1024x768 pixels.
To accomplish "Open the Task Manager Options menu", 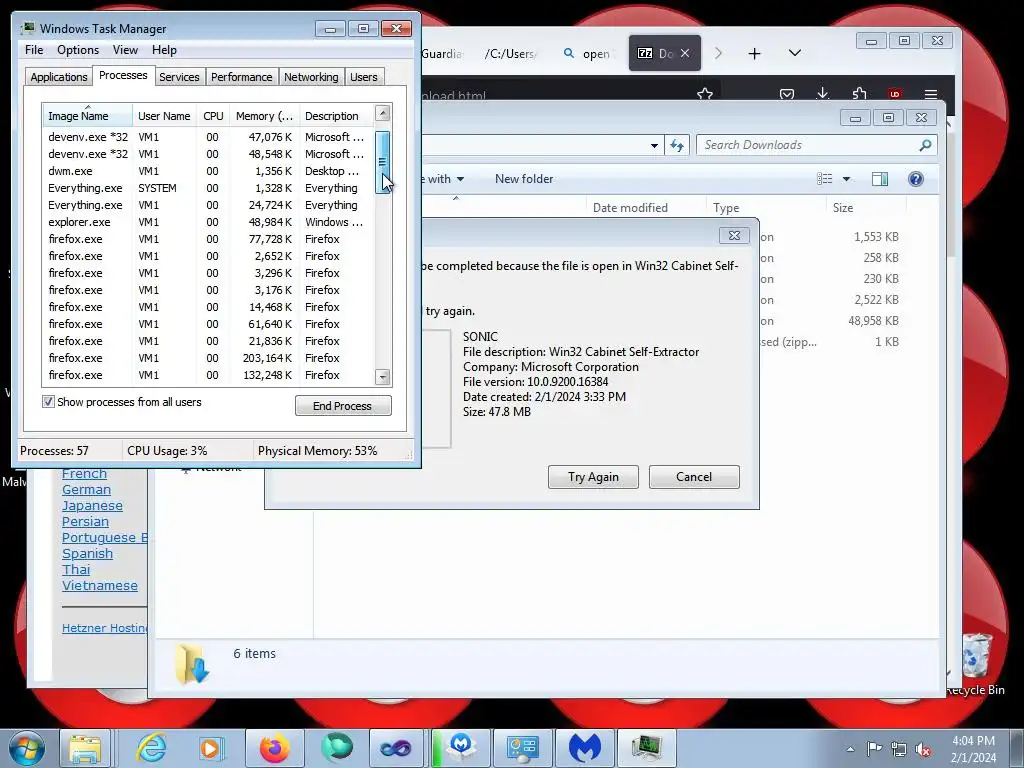I will tap(78, 50).
